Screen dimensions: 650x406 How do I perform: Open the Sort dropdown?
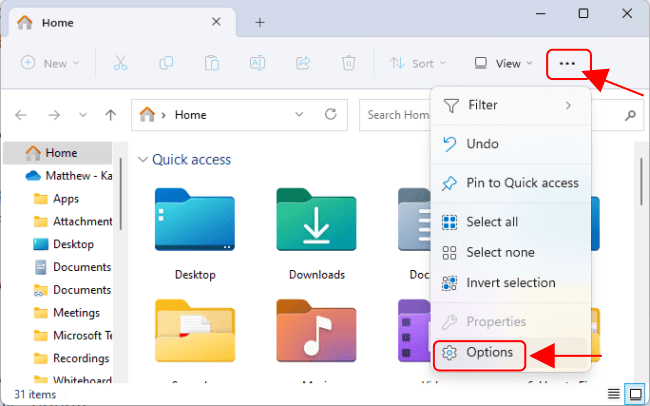418,63
